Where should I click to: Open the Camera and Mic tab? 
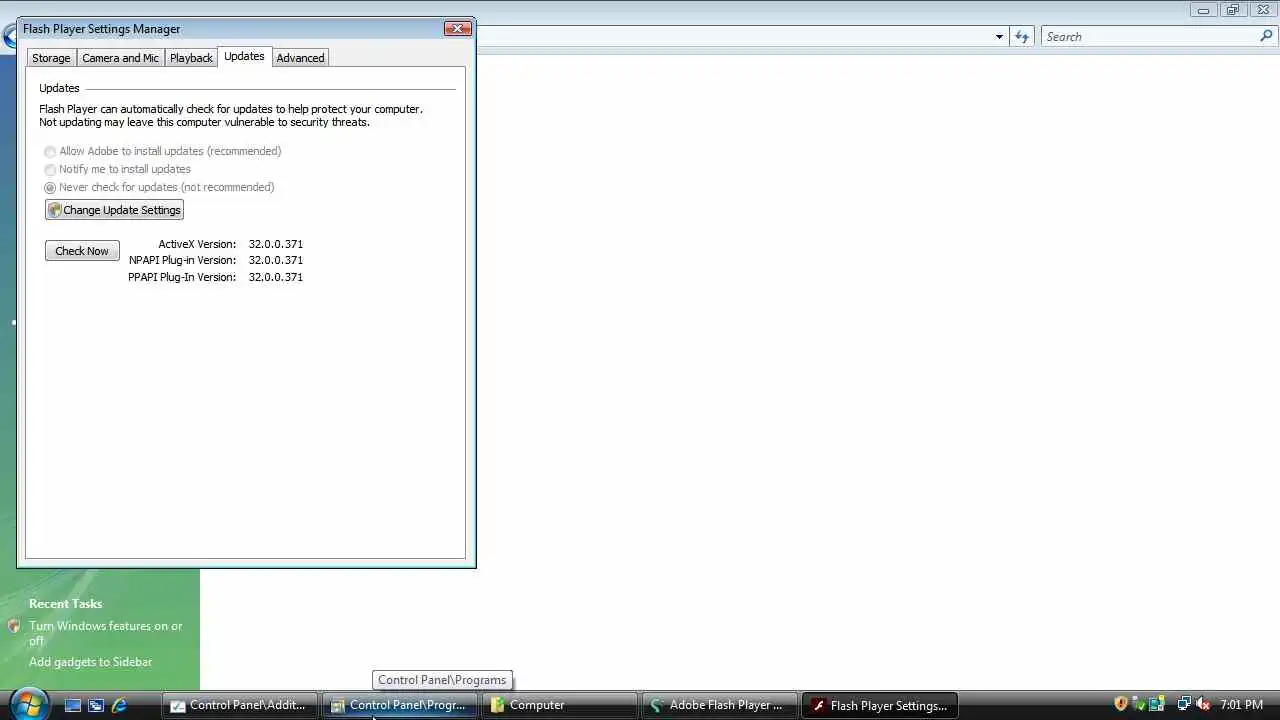120,58
